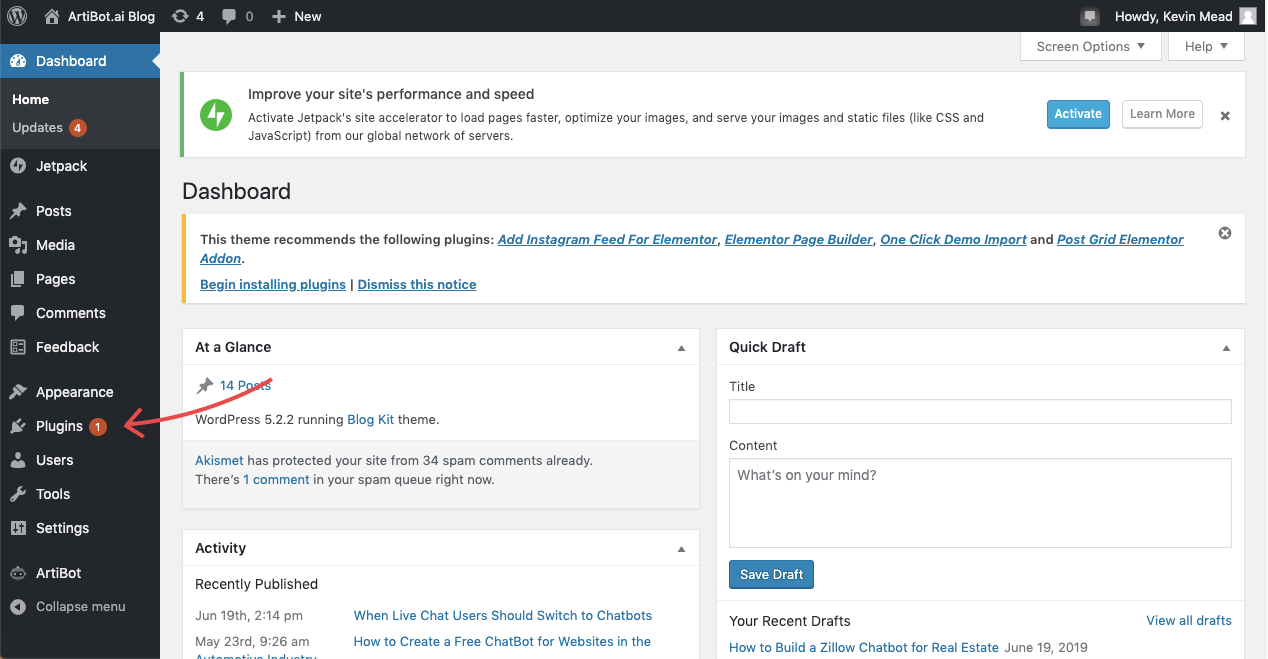The height and width of the screenshot is (659, 1268).
Task: Click the Media icon in sidebar
Action: coord(18,245)
